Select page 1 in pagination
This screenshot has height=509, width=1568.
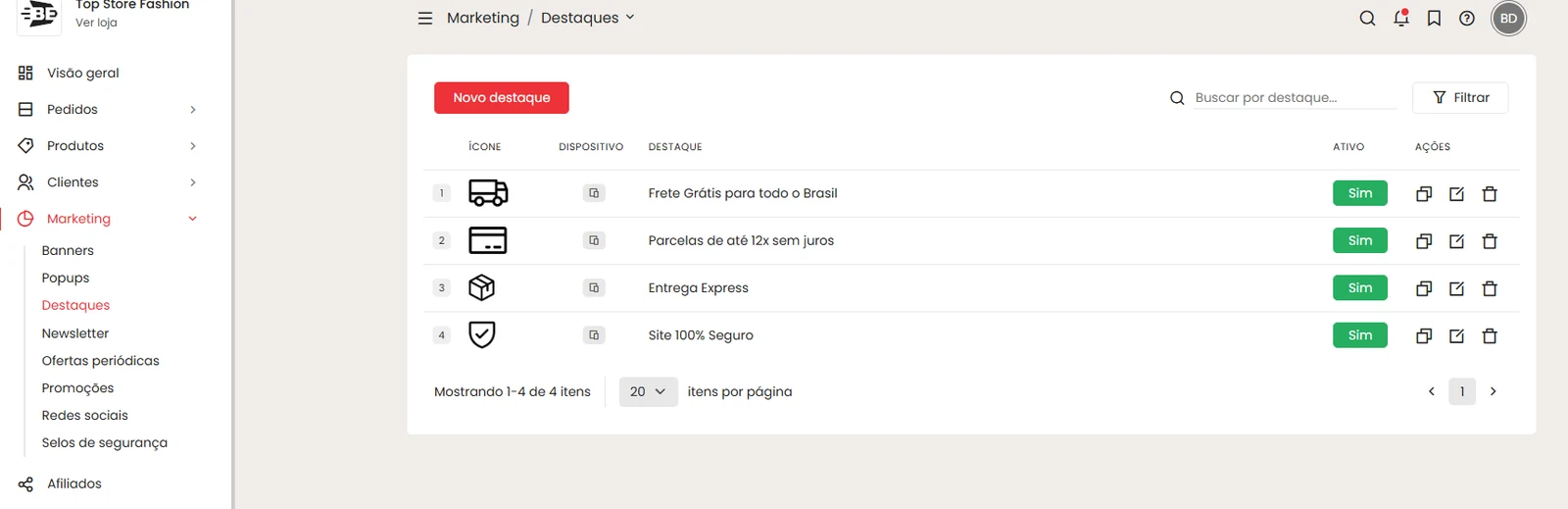click(1462, 391)
